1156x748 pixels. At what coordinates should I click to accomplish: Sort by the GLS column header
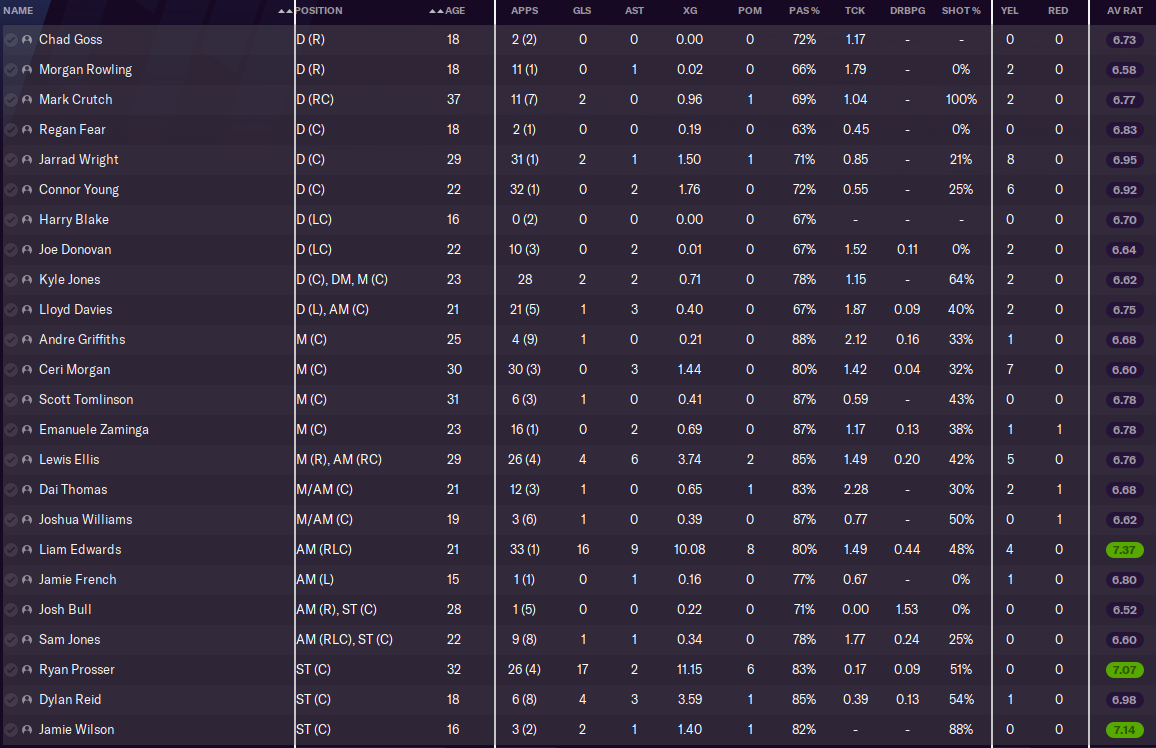pyautogui.click(x=582, y=11)
